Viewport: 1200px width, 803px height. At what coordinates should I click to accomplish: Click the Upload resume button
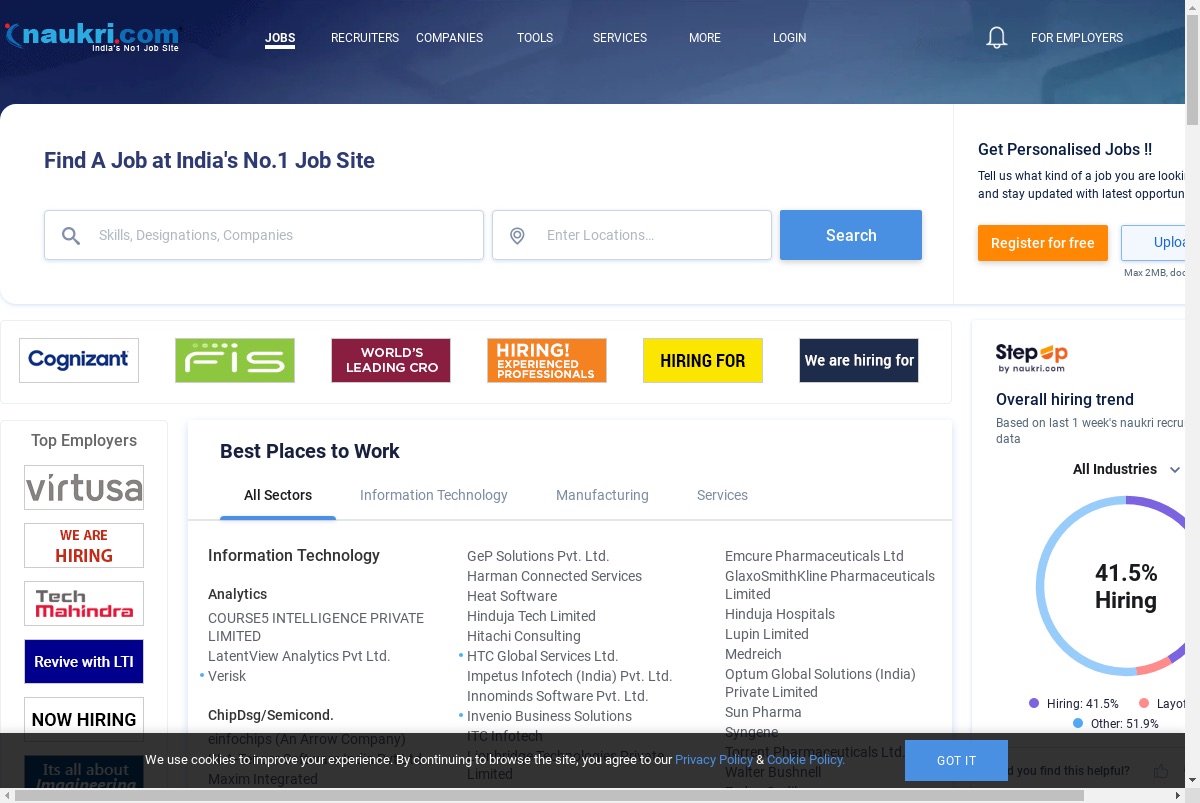pos(1154,243)
